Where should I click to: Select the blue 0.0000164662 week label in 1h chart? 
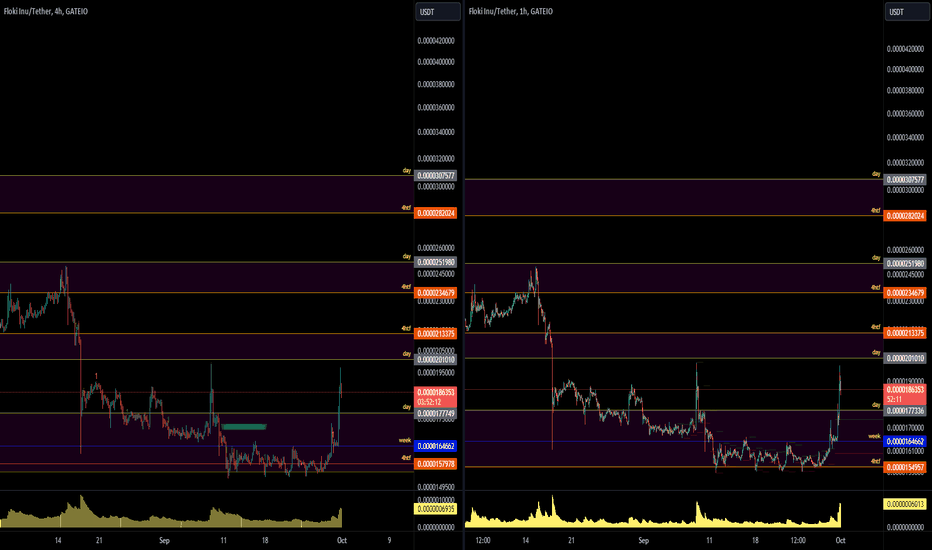[x=905, y=441]
